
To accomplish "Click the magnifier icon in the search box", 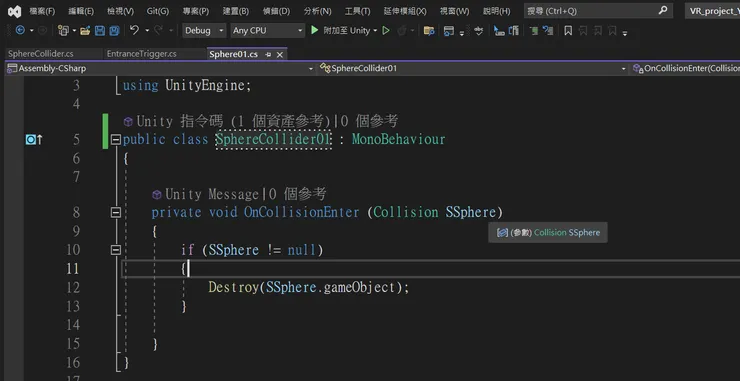I will tap(663, 10).
